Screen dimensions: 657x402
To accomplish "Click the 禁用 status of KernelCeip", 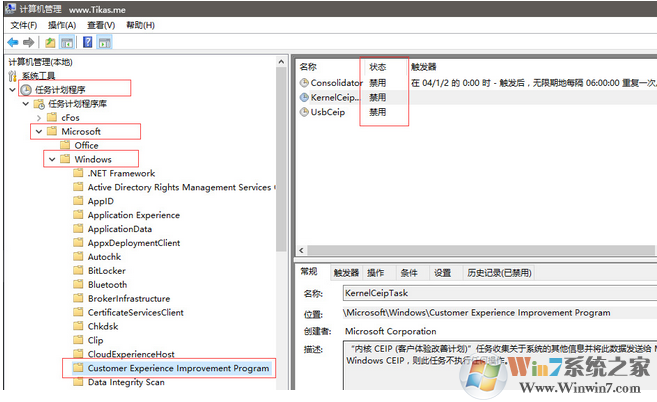I will (378, 97).
